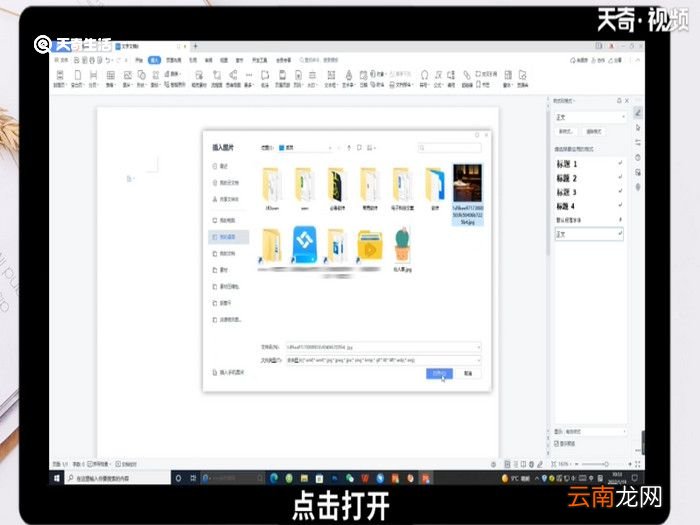Click the search field in insert dialog
The height and width of the screenshot is (525, 700).
[x=450, y=148]
